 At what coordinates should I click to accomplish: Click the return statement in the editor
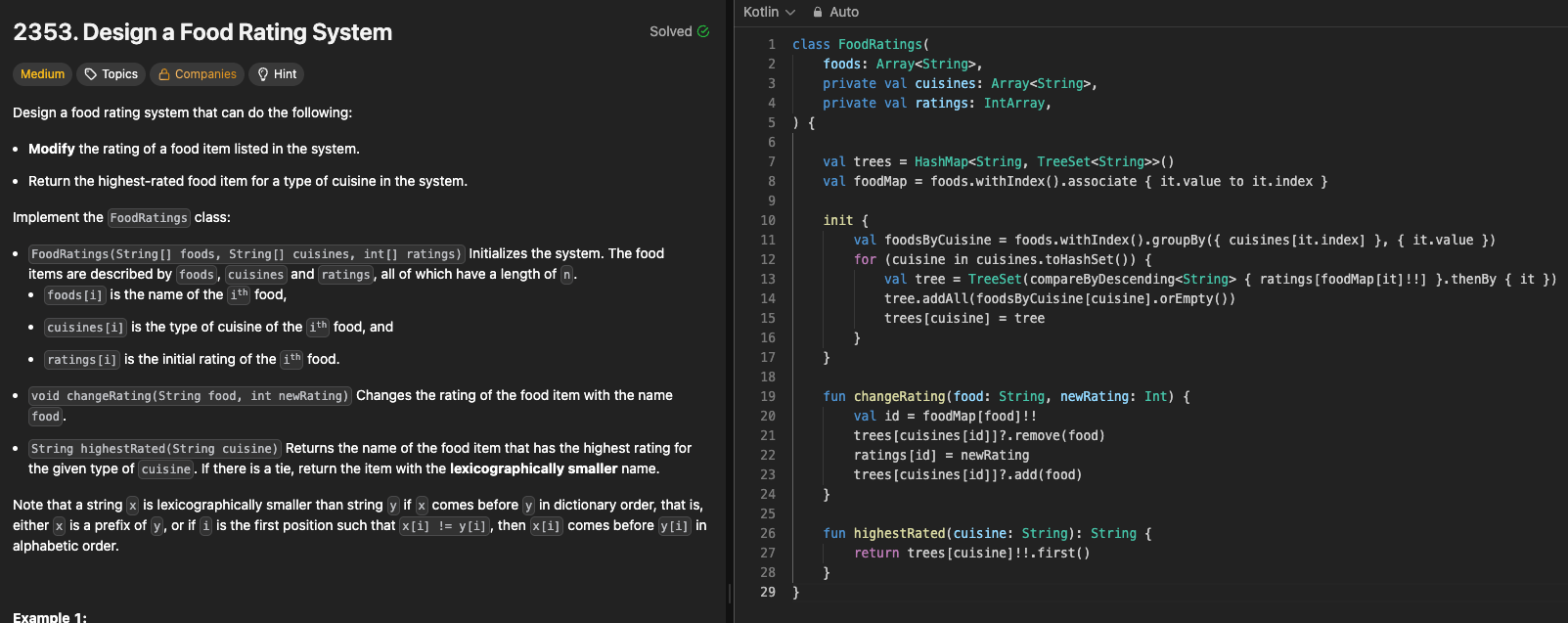click(875, 553)
